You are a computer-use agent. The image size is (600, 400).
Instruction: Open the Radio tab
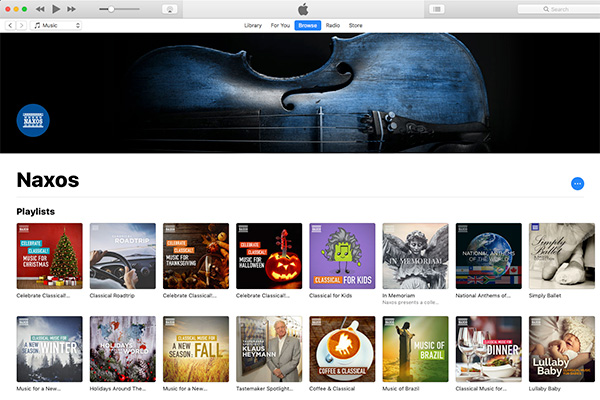pyautogui.click(x=332, y=25)
